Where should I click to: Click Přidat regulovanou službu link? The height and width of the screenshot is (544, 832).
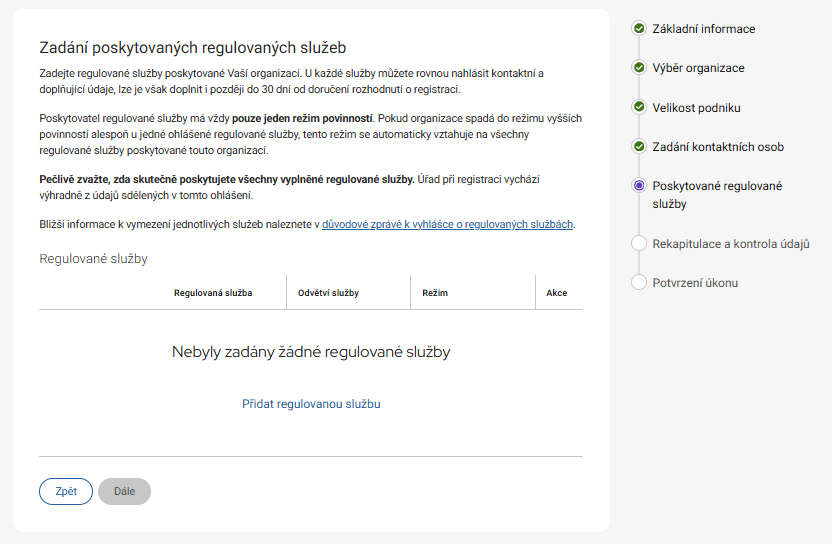point(311,404)
